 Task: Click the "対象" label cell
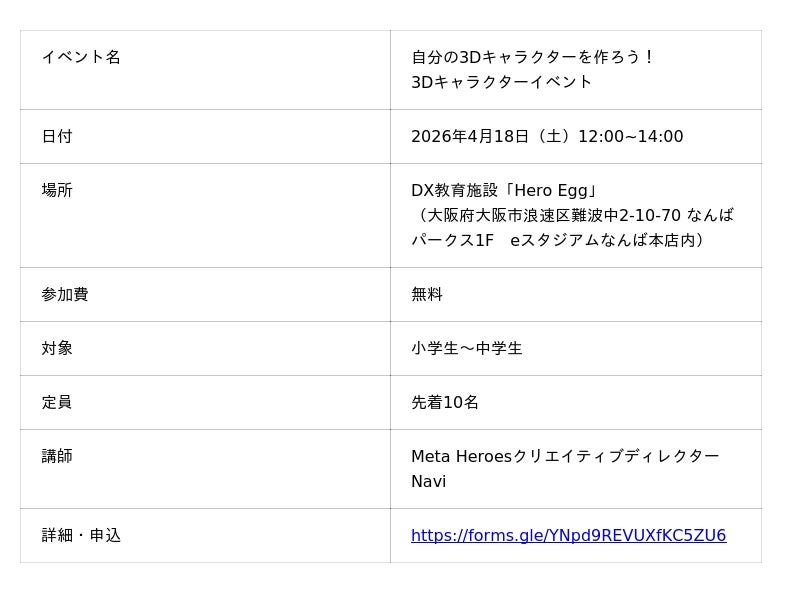(57, 349)
